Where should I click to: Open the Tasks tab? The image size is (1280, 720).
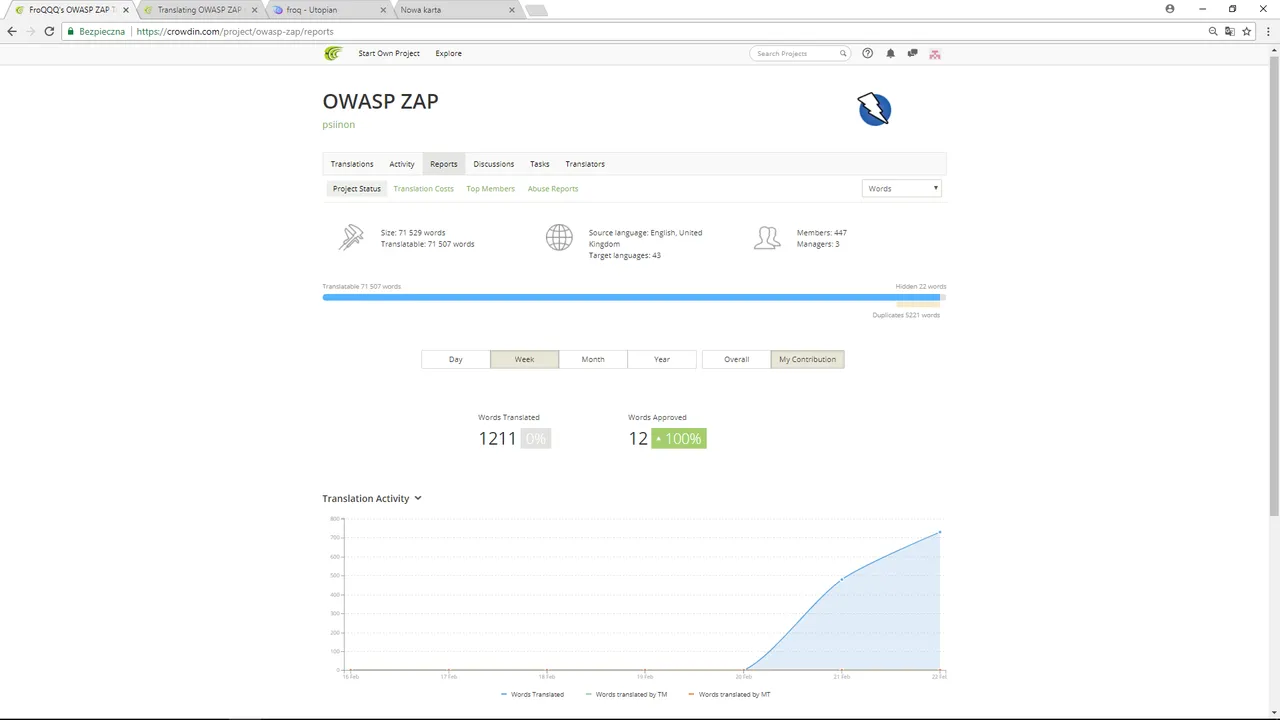coord(540,164)
